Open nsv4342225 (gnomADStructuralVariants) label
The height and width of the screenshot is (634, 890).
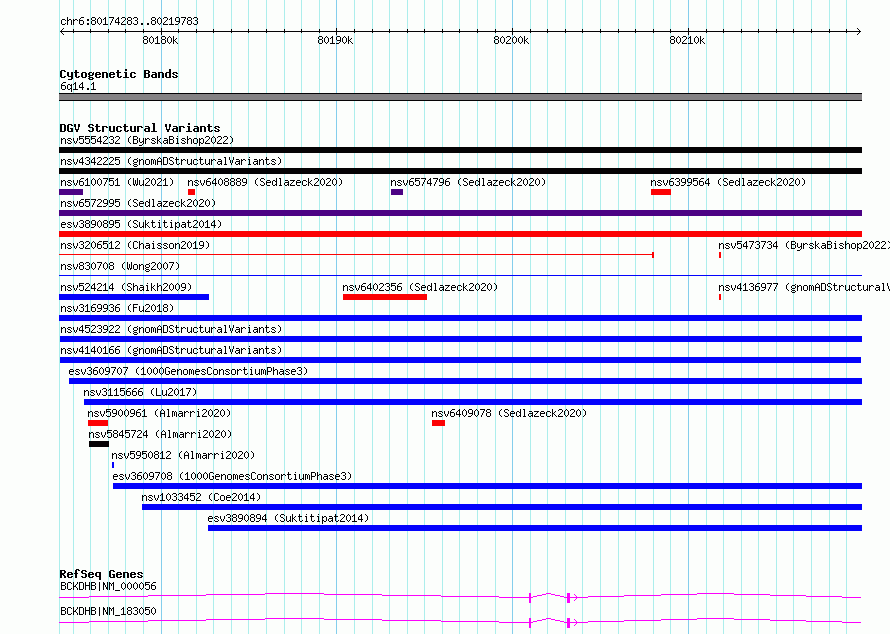[171, 161]
